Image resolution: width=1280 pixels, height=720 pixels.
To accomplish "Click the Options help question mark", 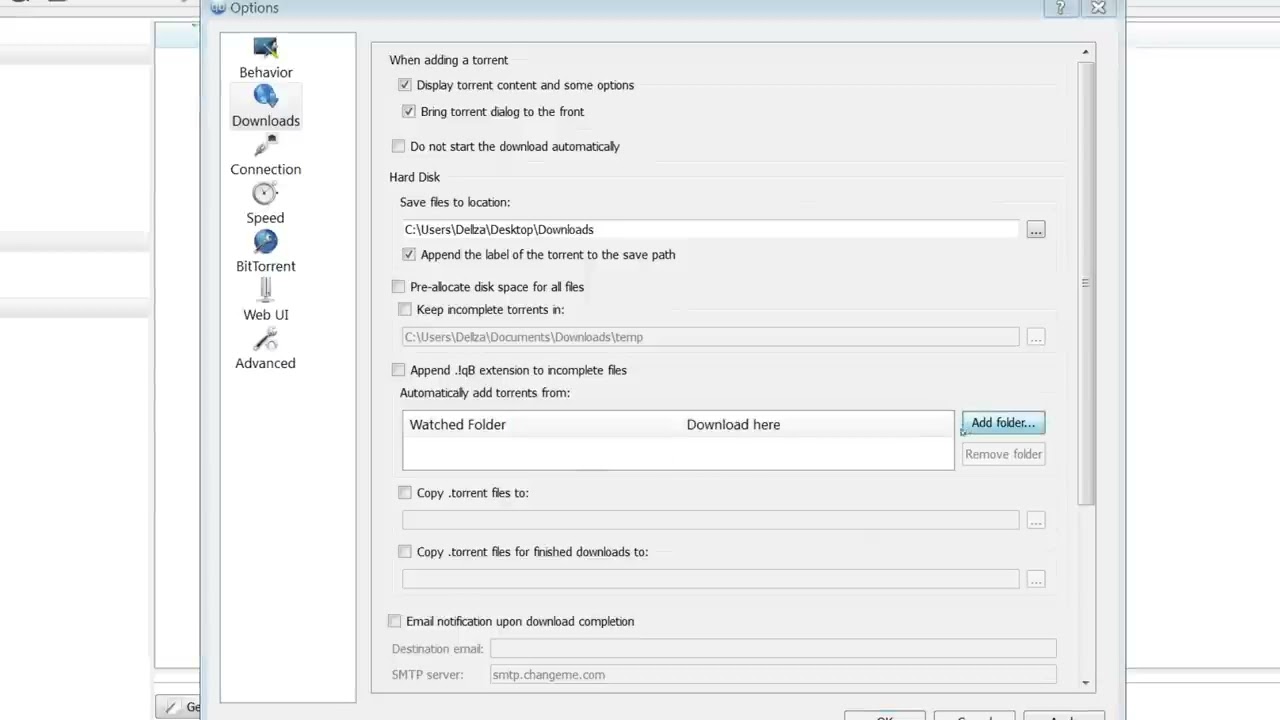I will tap(1060, 8).
